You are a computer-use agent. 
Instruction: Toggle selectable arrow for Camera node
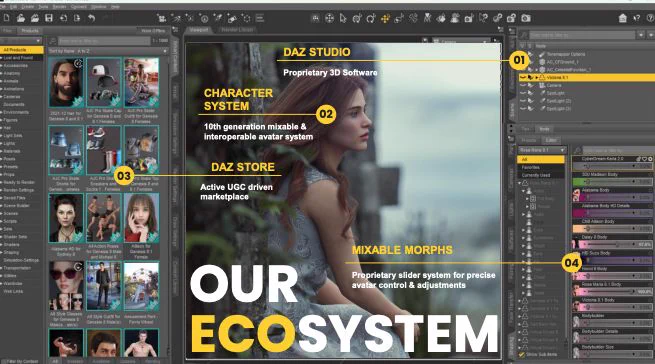531,85
